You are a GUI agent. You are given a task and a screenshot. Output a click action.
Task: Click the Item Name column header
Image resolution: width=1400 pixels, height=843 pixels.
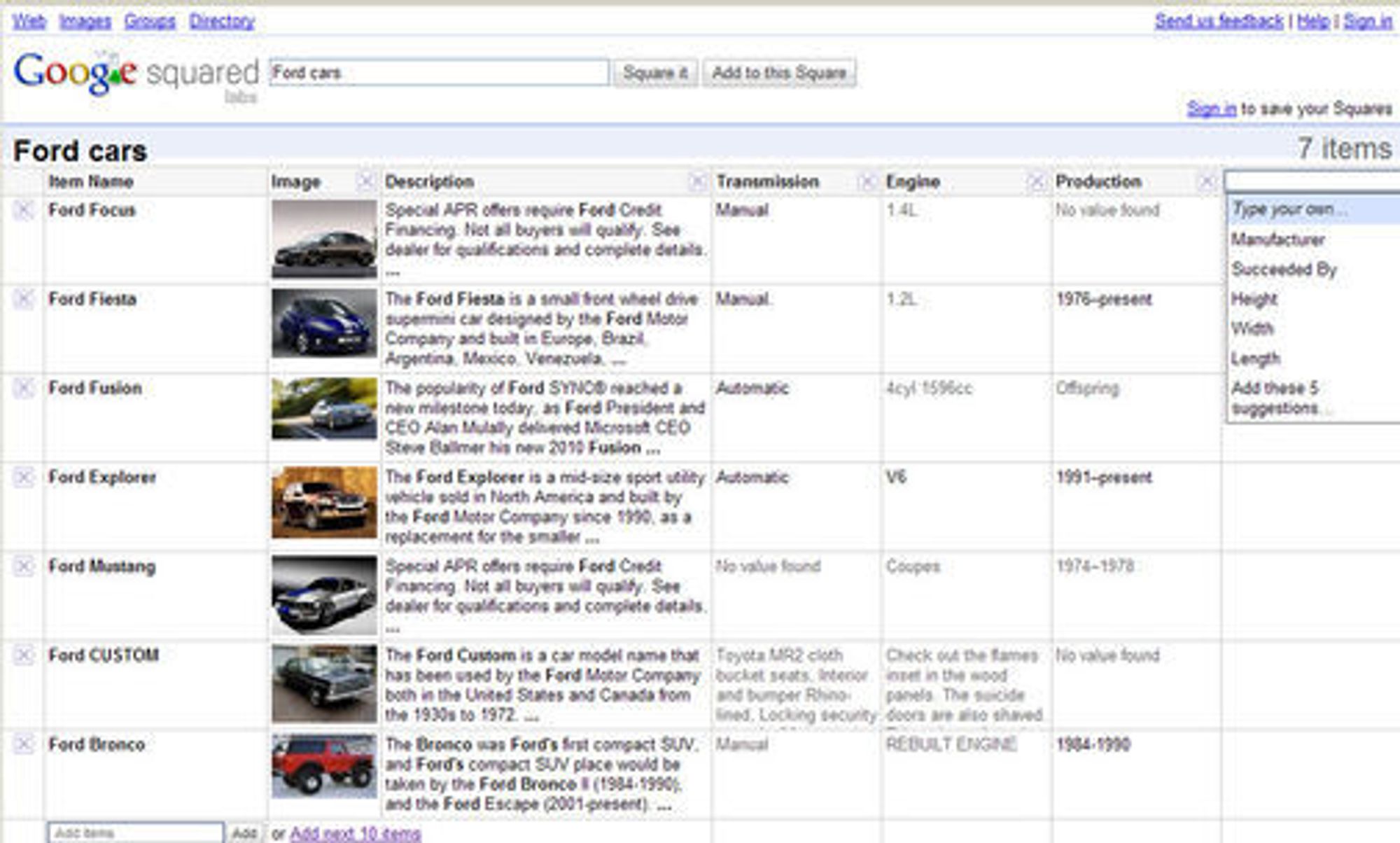(x=91, y=182)
